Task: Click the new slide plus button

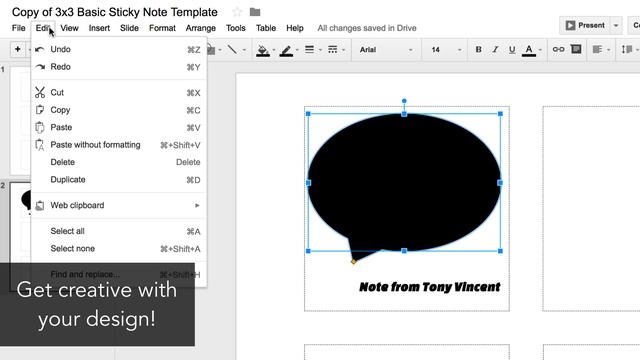Action: point(18,49)
